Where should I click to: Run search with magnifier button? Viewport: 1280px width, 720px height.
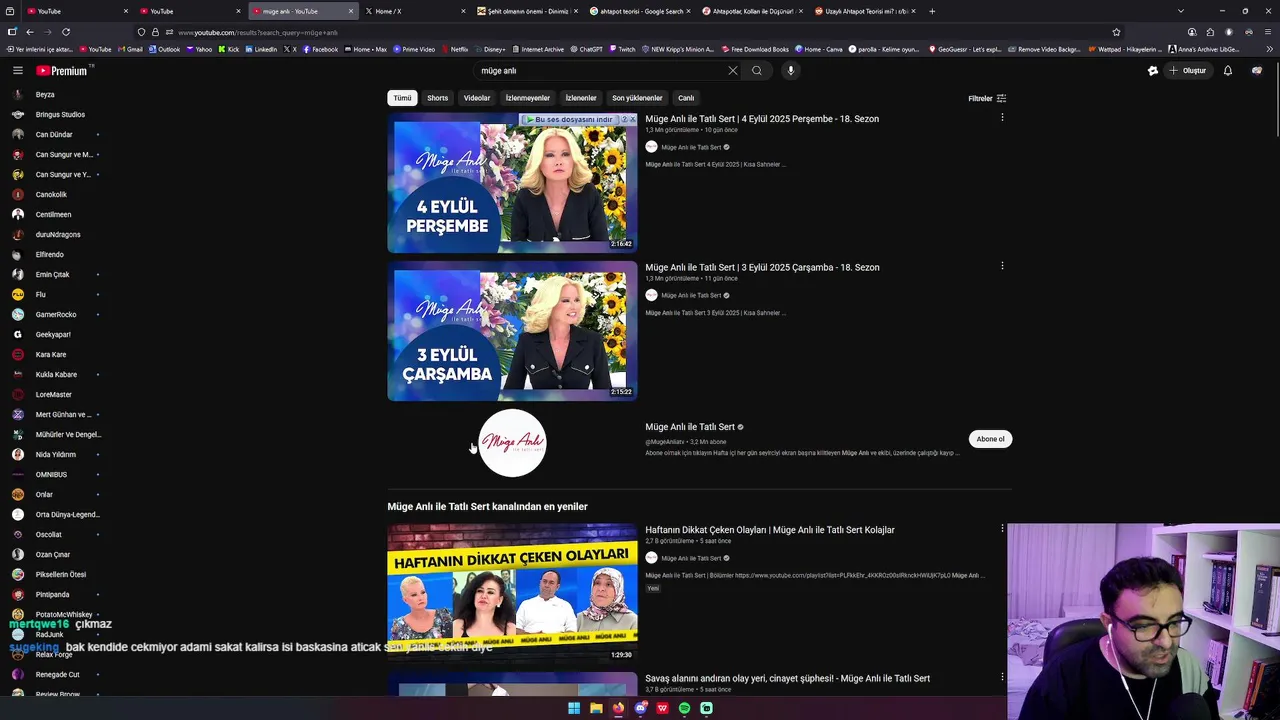click(x=757, y=71)
